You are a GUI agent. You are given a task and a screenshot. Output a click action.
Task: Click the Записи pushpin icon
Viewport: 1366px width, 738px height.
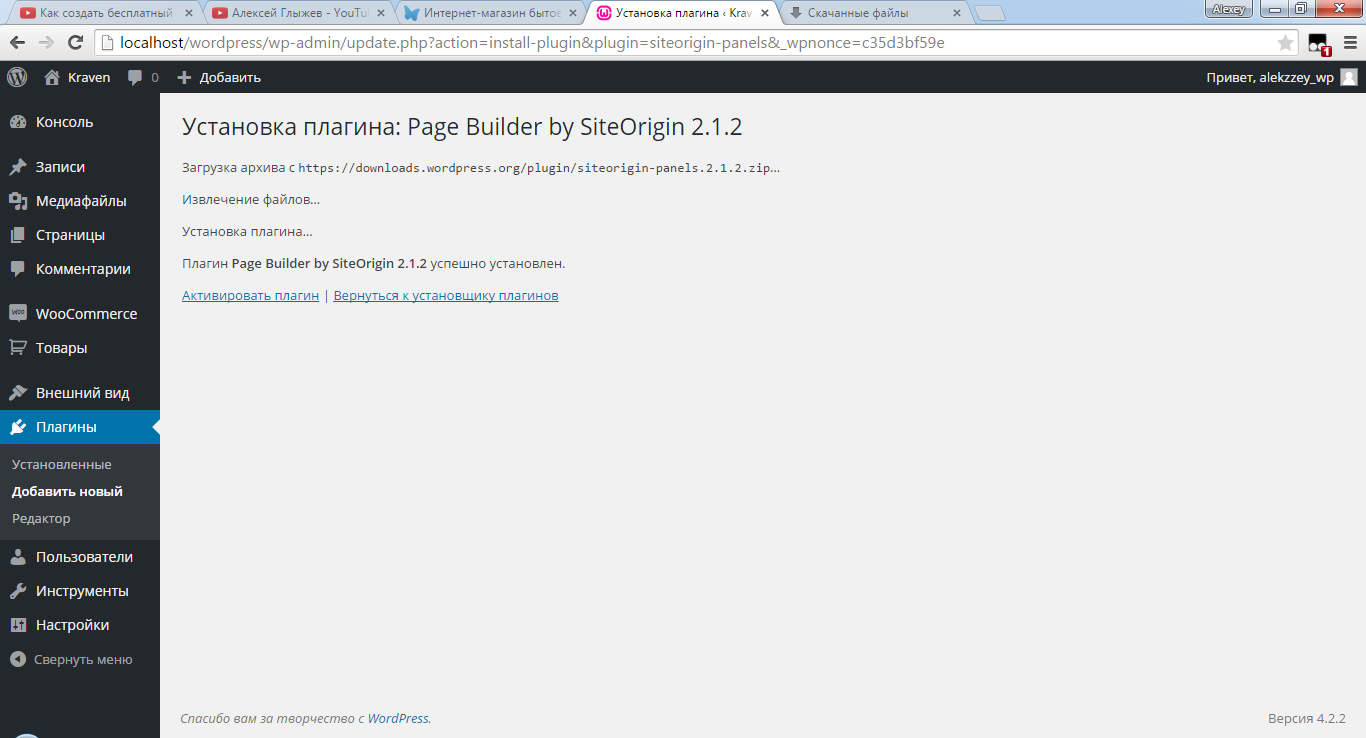point(18,167)
